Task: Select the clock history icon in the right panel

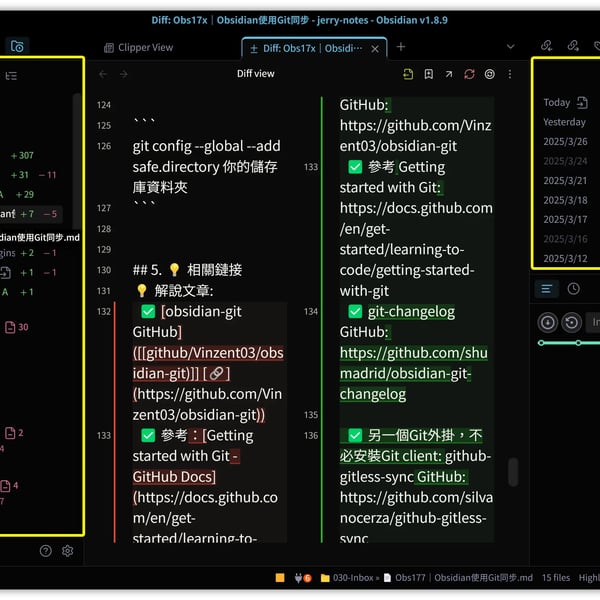Action: tap(573, 289)
